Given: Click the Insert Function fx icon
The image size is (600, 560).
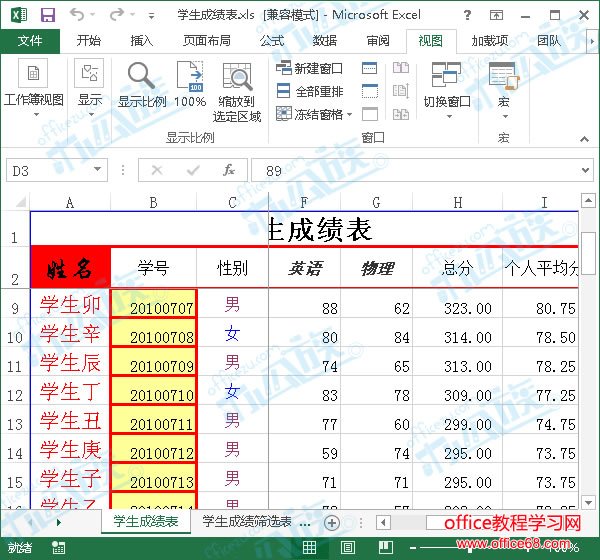Looking at the screenshot, I should (229, 170).
